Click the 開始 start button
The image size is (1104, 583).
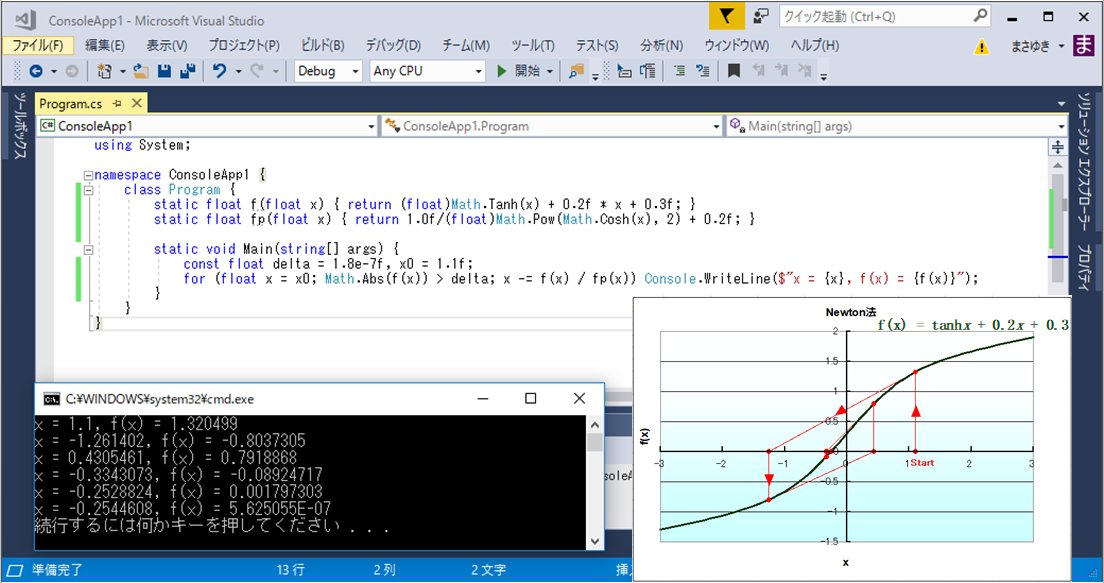coord(519,71)
